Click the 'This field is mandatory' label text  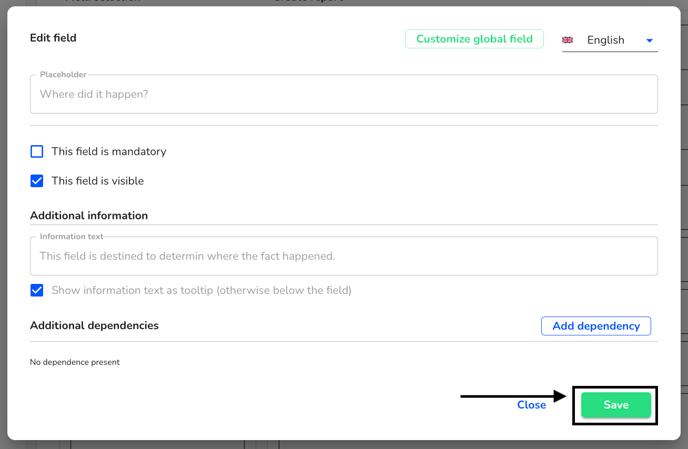click(x=109, y=151)
